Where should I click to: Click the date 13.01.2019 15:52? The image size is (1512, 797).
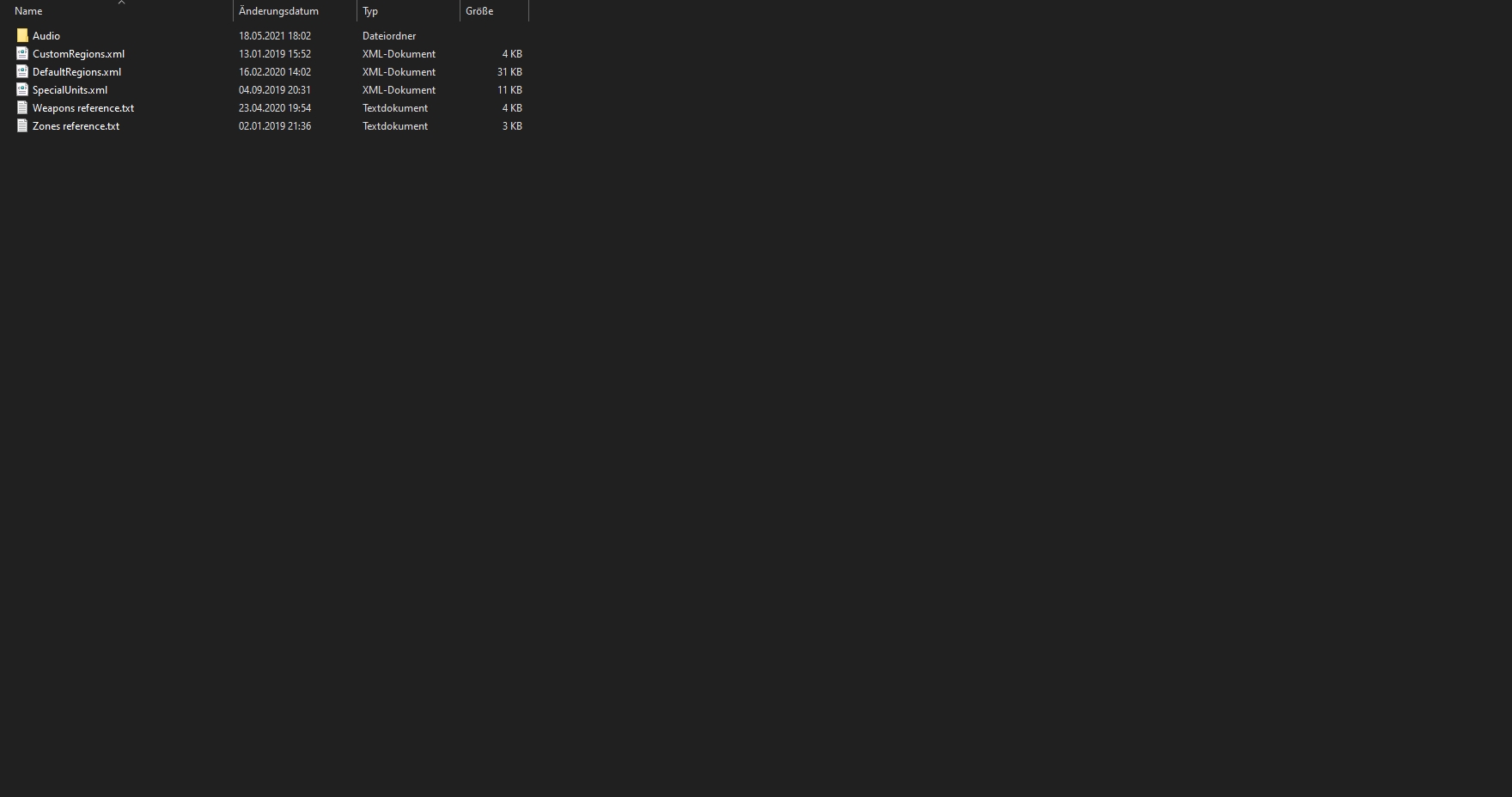(x=275, y=54)
